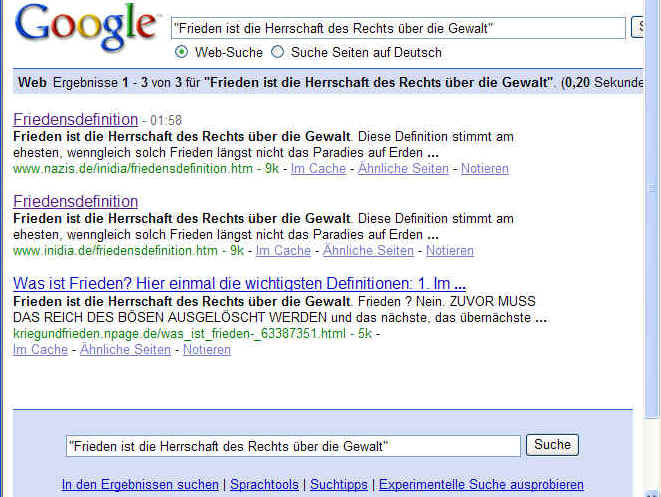Open the 'Was ist Frieden?' result

tap(239, 284)
